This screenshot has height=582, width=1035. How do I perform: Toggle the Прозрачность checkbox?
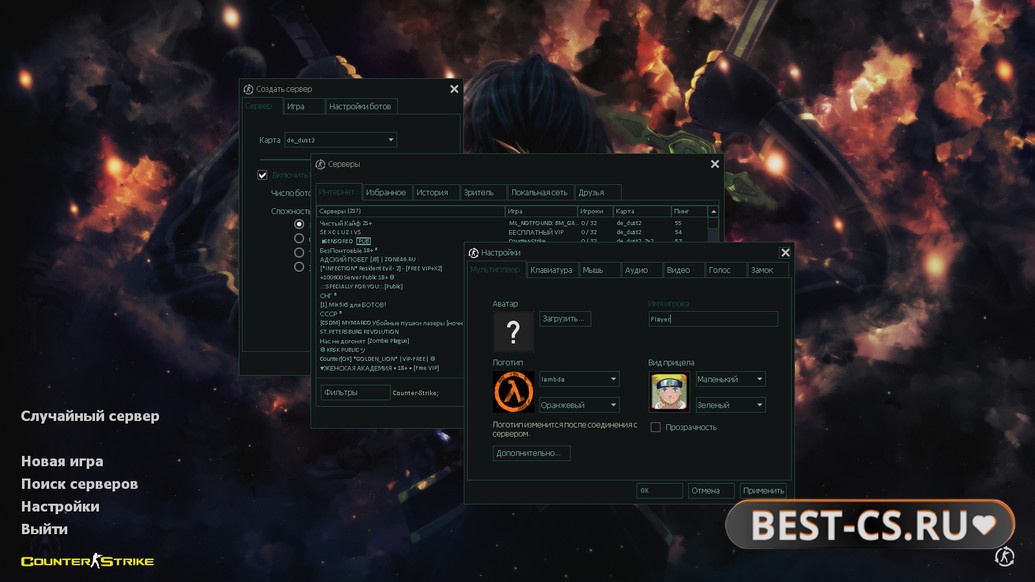click(x=655, y=427)
